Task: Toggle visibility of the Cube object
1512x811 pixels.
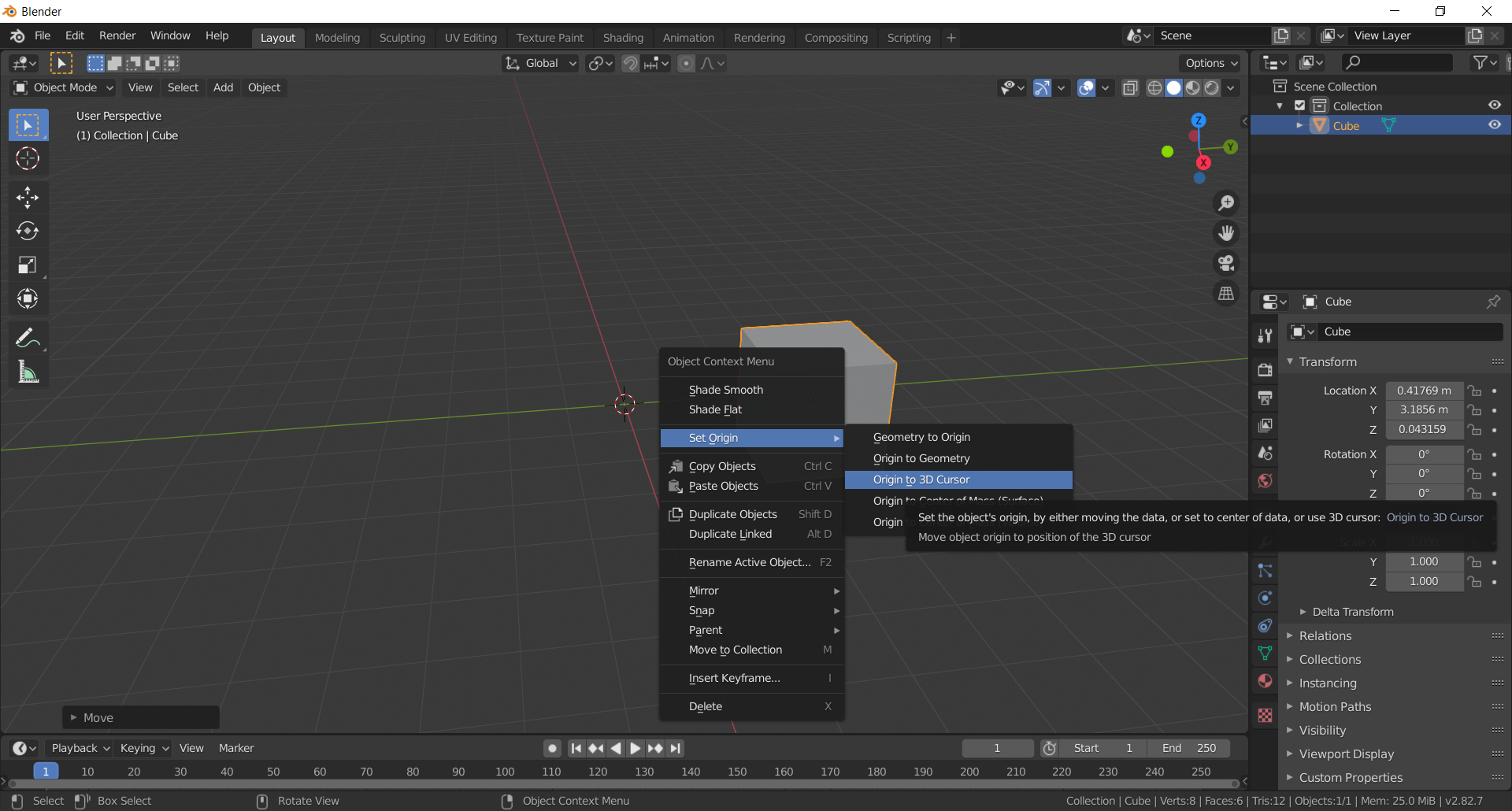Action: (1494, 125)
